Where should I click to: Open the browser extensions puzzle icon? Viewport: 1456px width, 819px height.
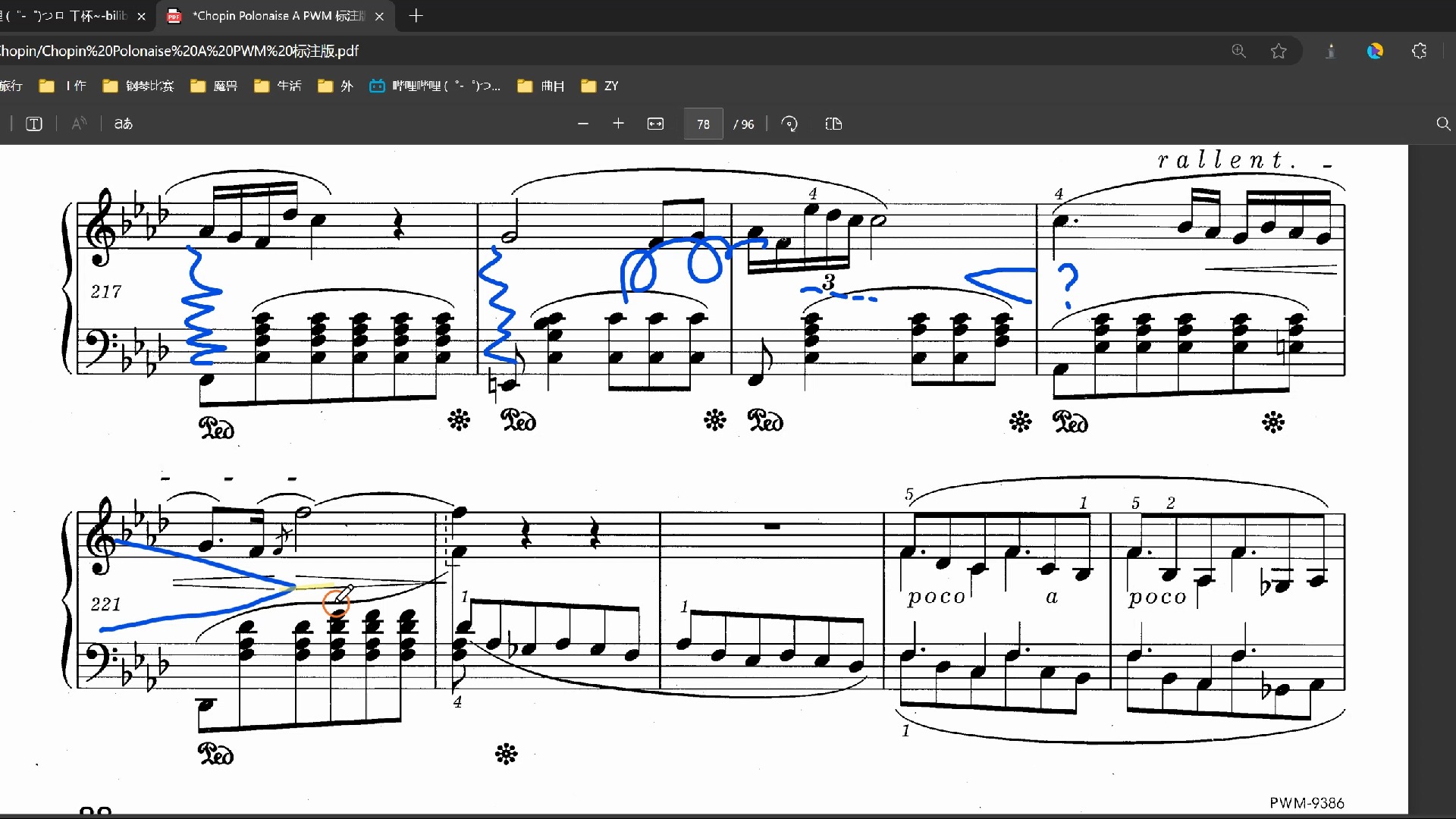click(1420, 51)
